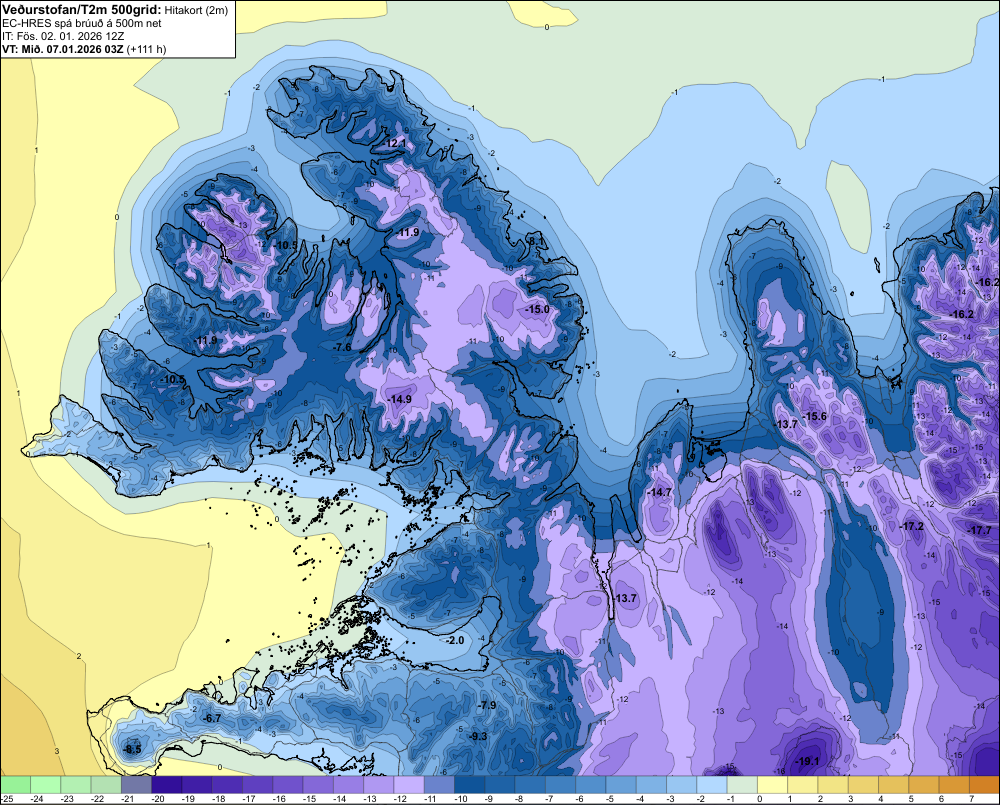The width and height of the screenshot is (1000, 805).
Task: Click the initial time 'IT: Fös. 02. 01. 2026 12Z'
Action: (x=63, y=36)
